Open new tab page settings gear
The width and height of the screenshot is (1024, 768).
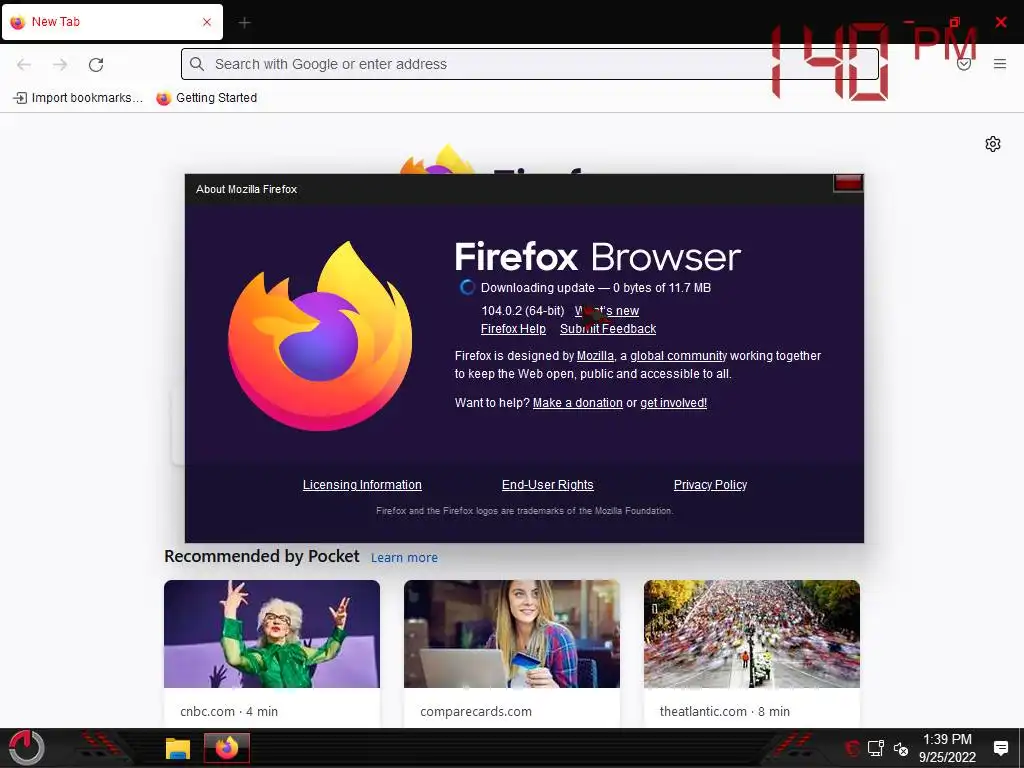click(x=993, y=144)
